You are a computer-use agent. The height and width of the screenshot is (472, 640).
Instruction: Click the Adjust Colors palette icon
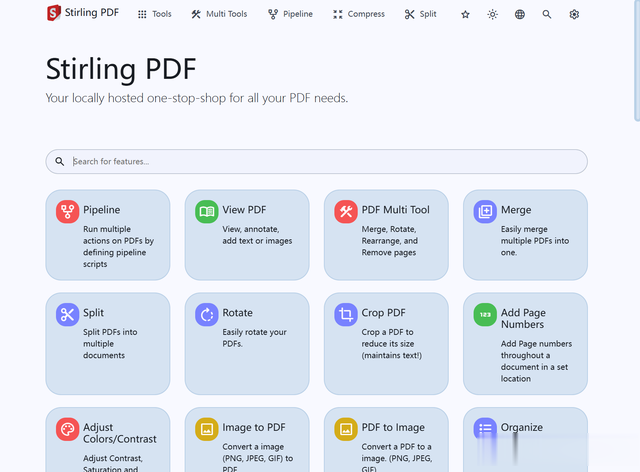[x=67, y=429]
